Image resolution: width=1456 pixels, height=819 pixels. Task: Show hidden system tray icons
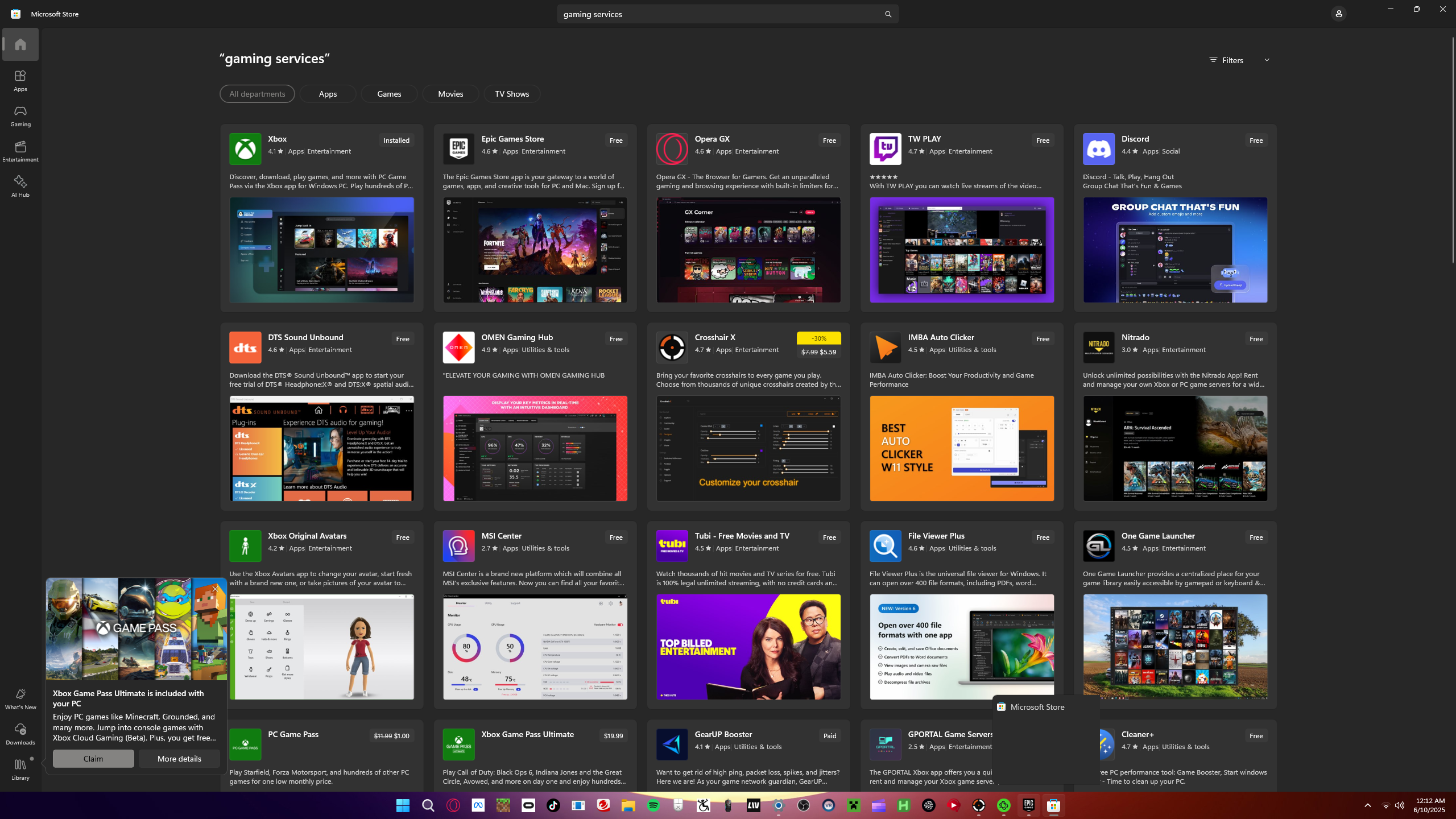[x=1368, y=805]
